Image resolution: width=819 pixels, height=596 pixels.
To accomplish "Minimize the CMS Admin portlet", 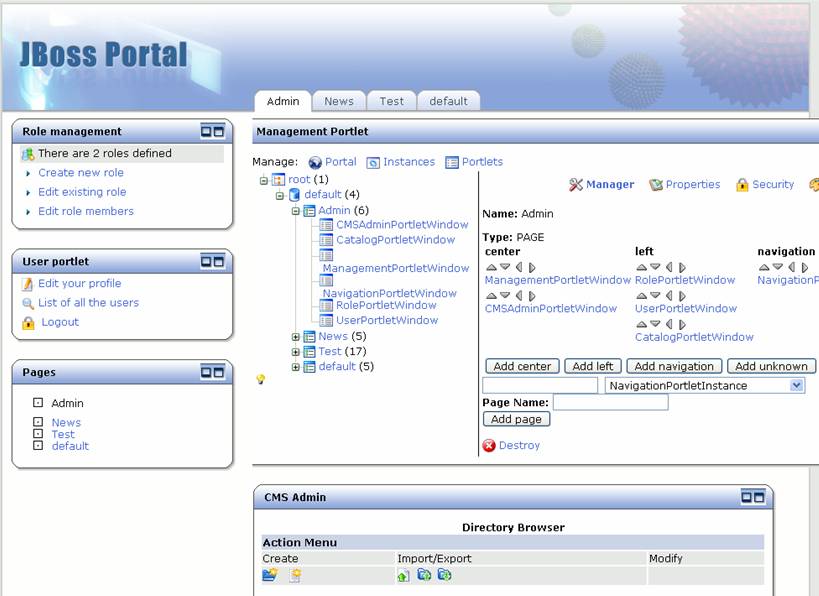I will pyautogui.click(x=747, y=497).
